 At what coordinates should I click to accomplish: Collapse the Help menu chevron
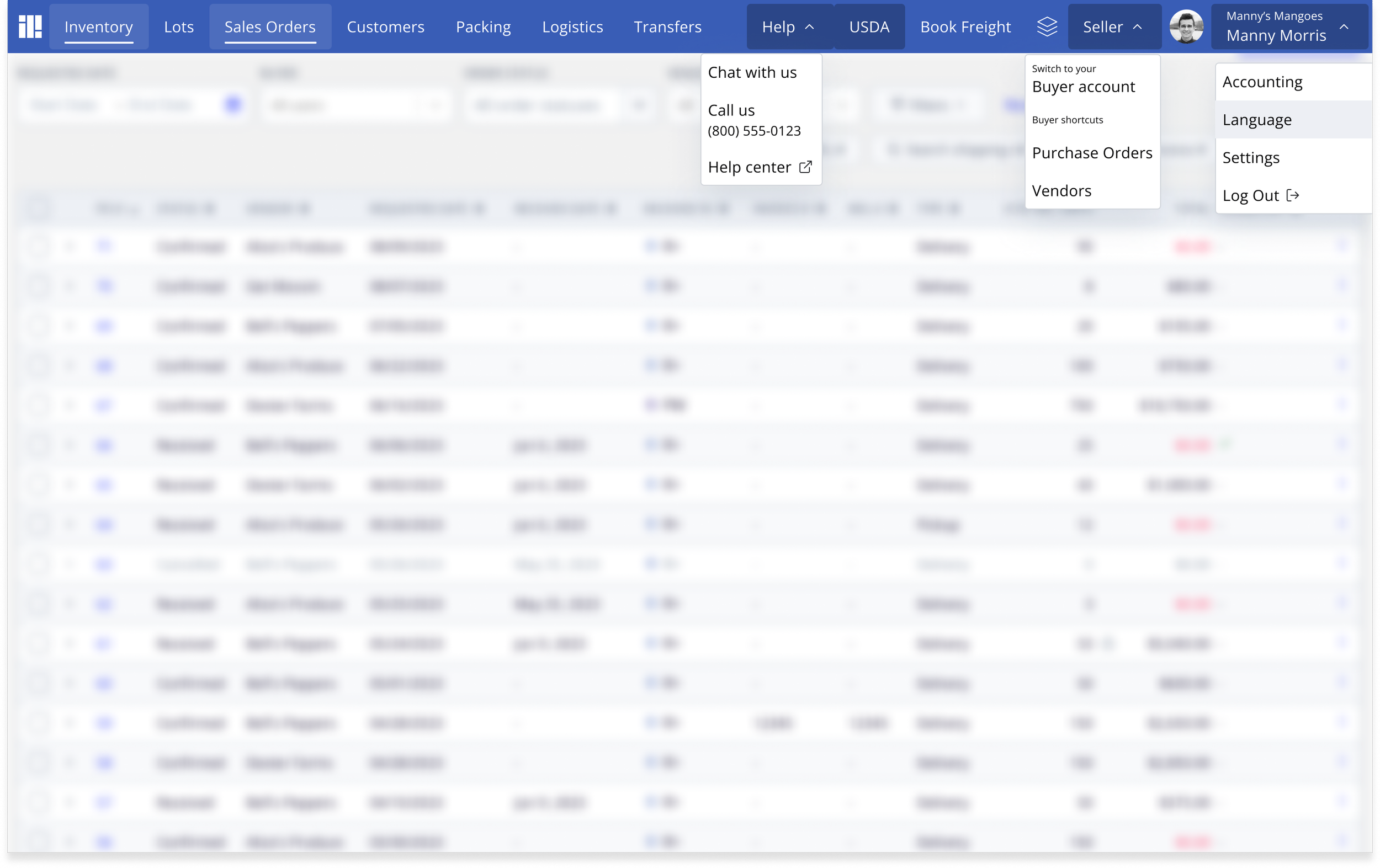(809, 27)
